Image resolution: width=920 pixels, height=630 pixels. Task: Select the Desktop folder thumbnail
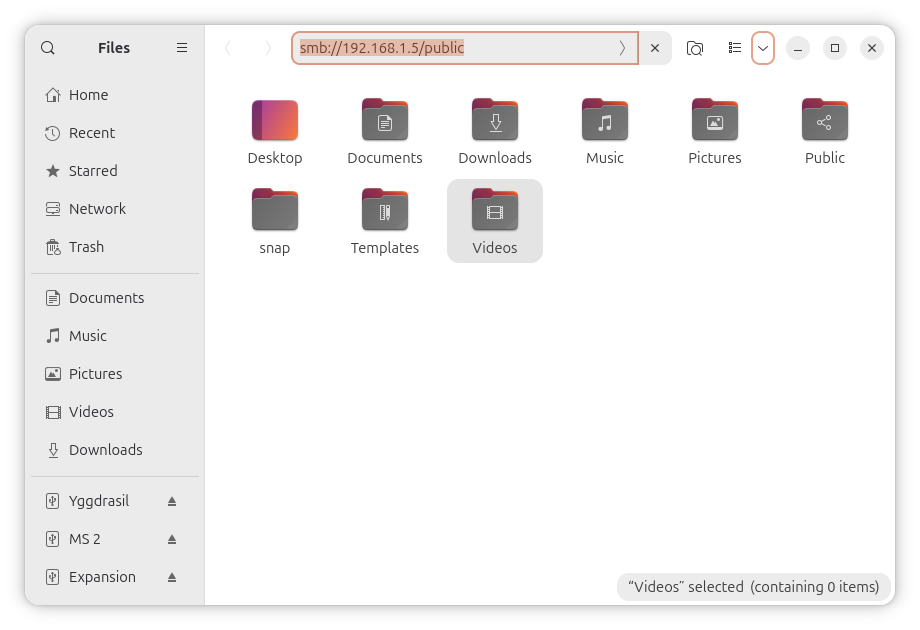(x=275, y=122)
